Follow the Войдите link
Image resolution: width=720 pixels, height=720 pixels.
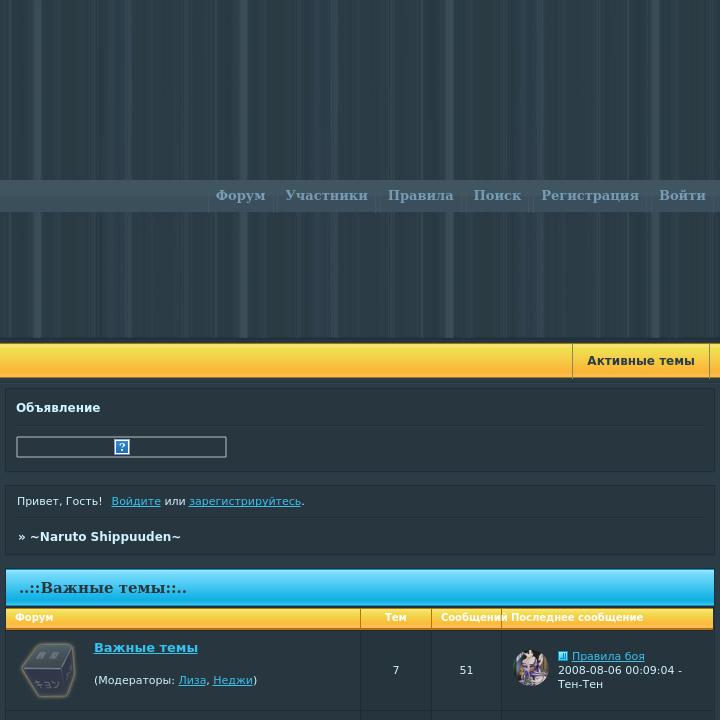point(136,501)
